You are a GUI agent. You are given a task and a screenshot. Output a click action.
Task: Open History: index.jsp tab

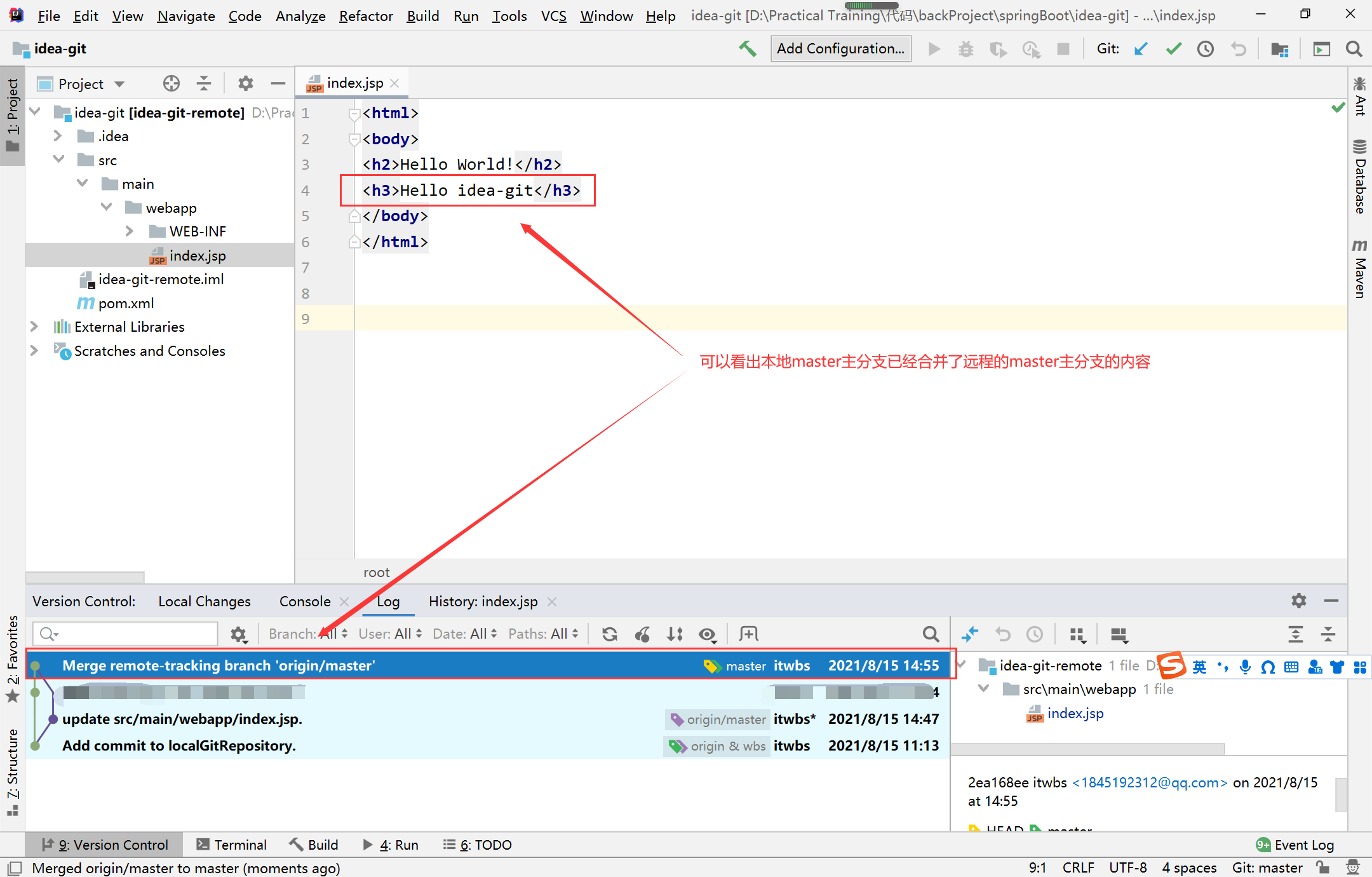pyautogui.click(x=483, y=601)
